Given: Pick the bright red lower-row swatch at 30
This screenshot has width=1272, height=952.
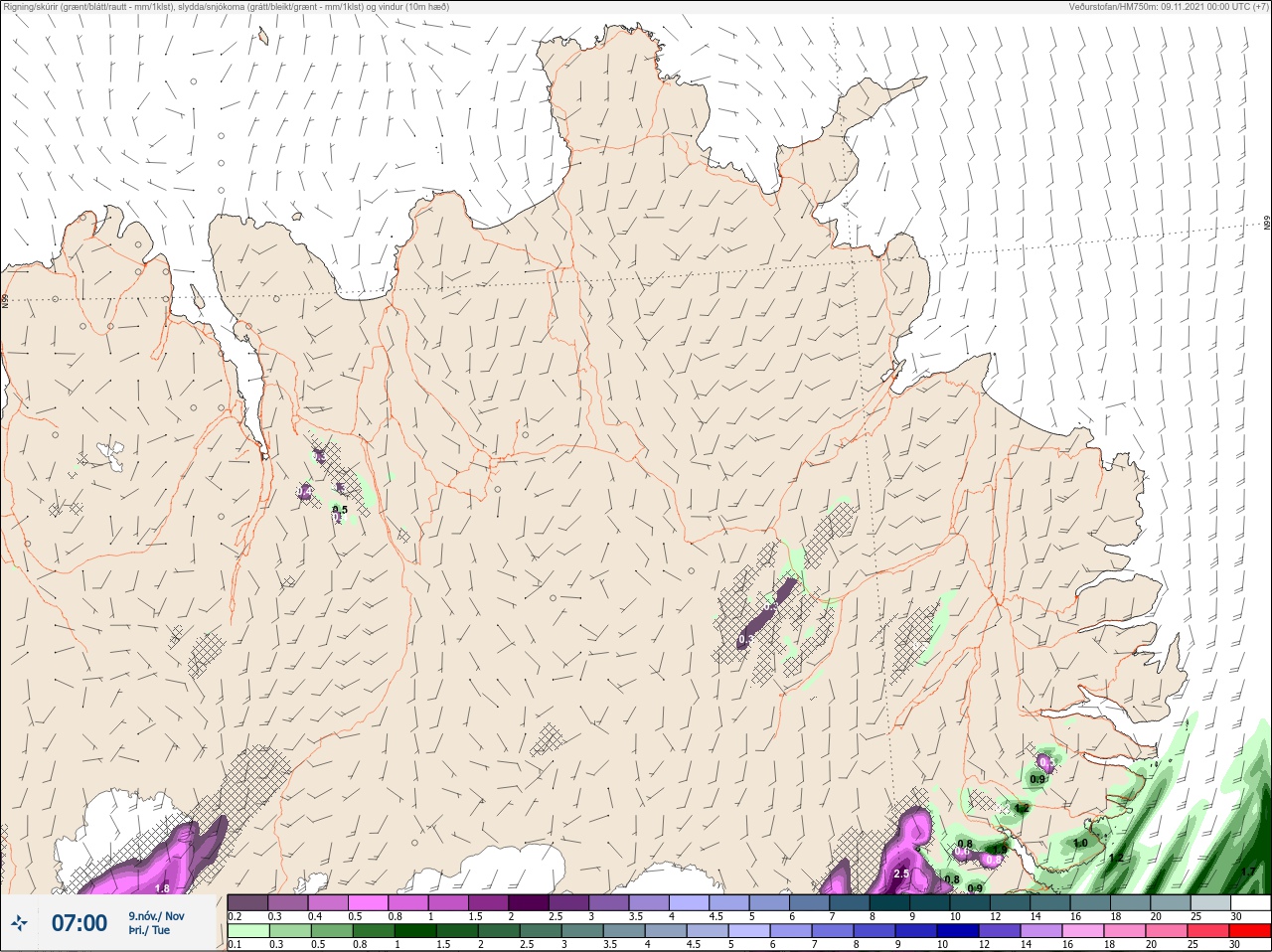Looking at the screenshot, I should tap(1249, 931).
